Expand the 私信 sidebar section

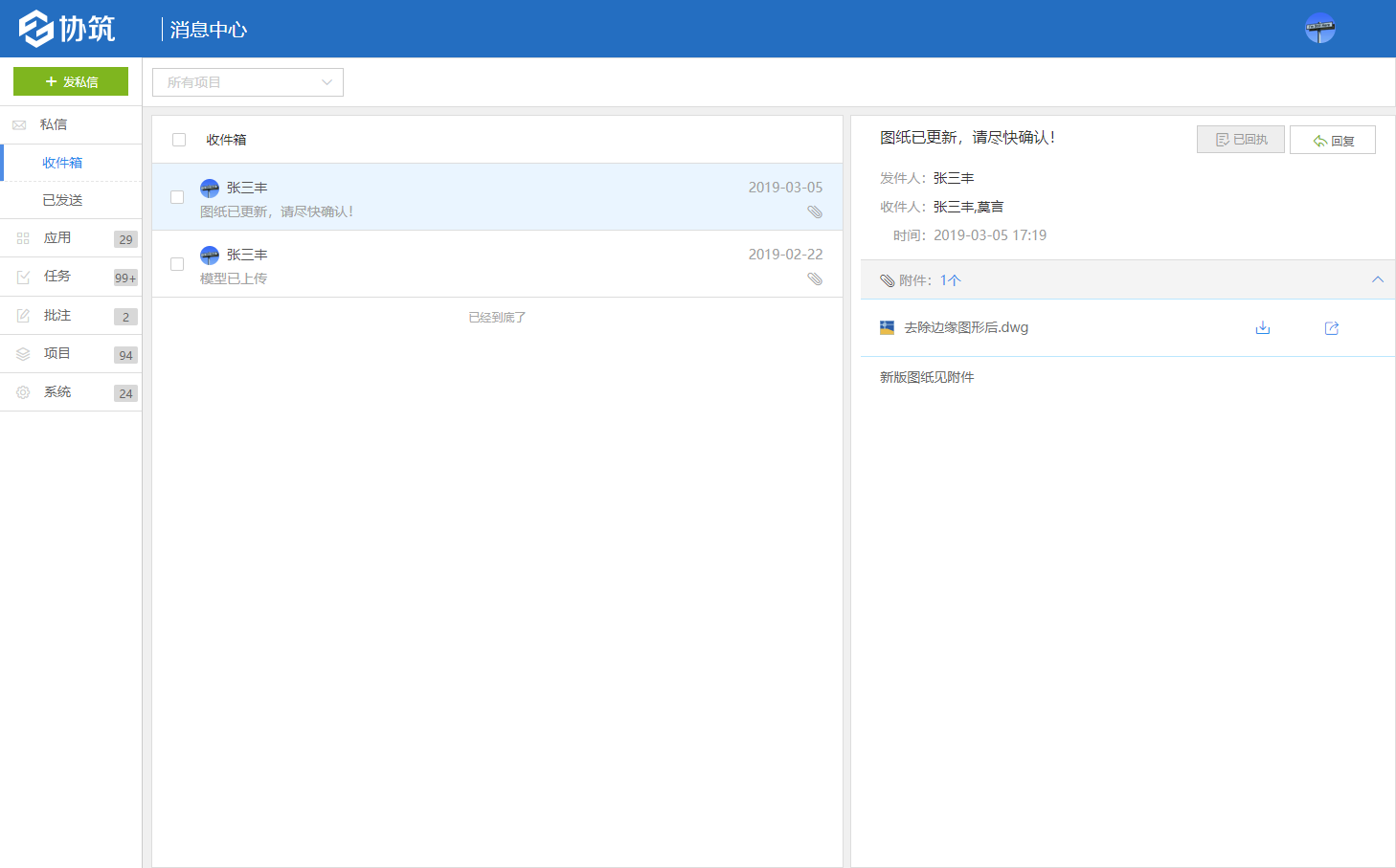(54, 124)
